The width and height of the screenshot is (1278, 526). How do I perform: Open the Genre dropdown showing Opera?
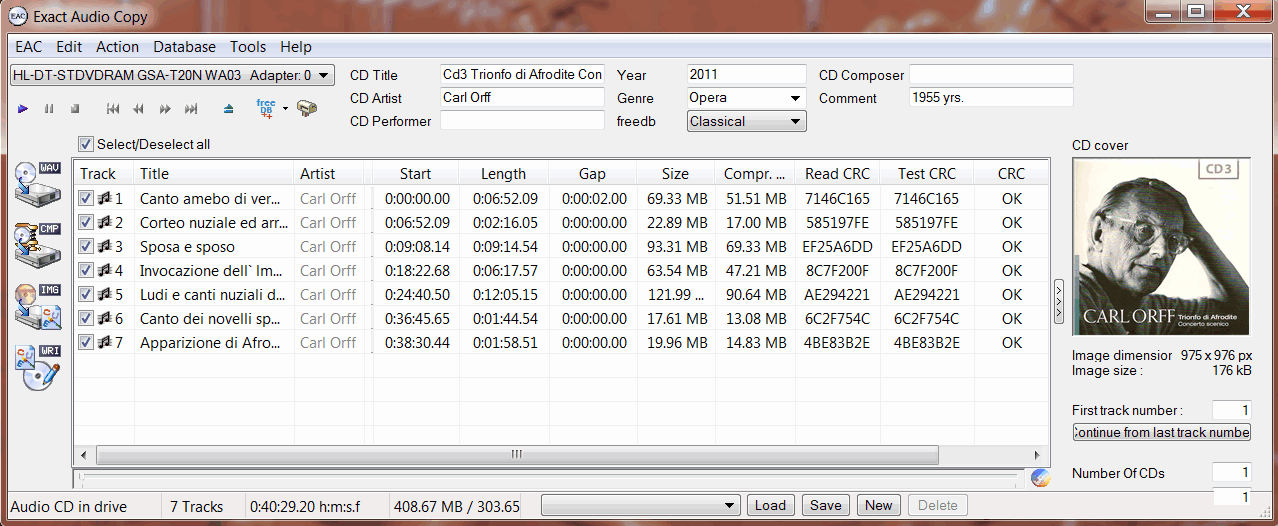(746, 98)
